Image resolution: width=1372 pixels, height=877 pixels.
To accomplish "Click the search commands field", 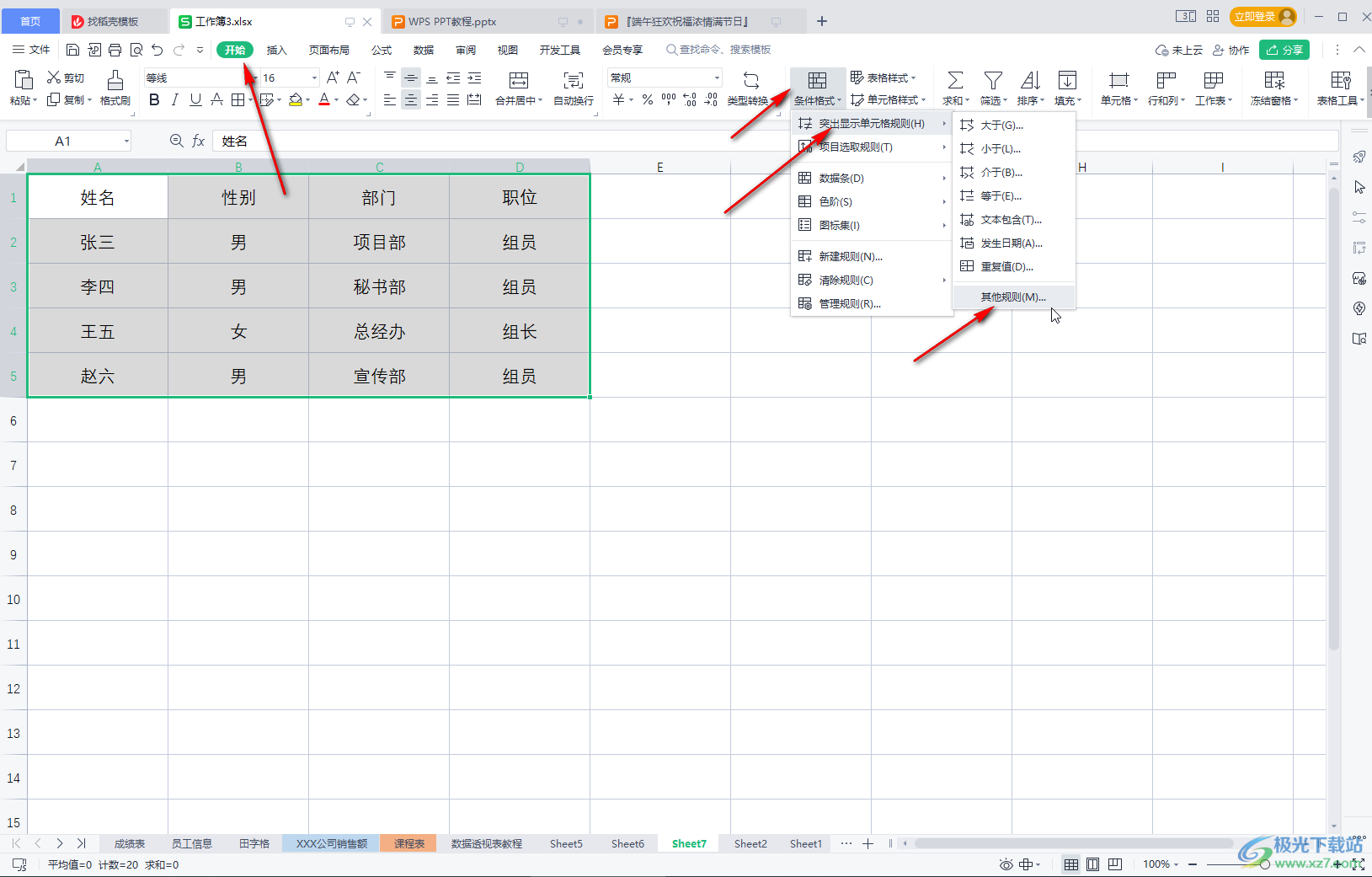I will (x=718, y=51).
